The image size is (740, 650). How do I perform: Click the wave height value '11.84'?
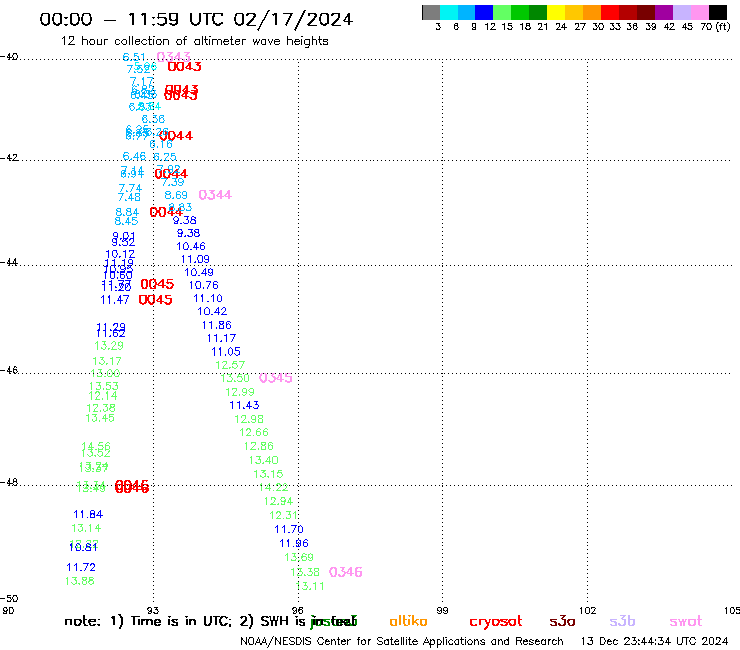[88, 515]
